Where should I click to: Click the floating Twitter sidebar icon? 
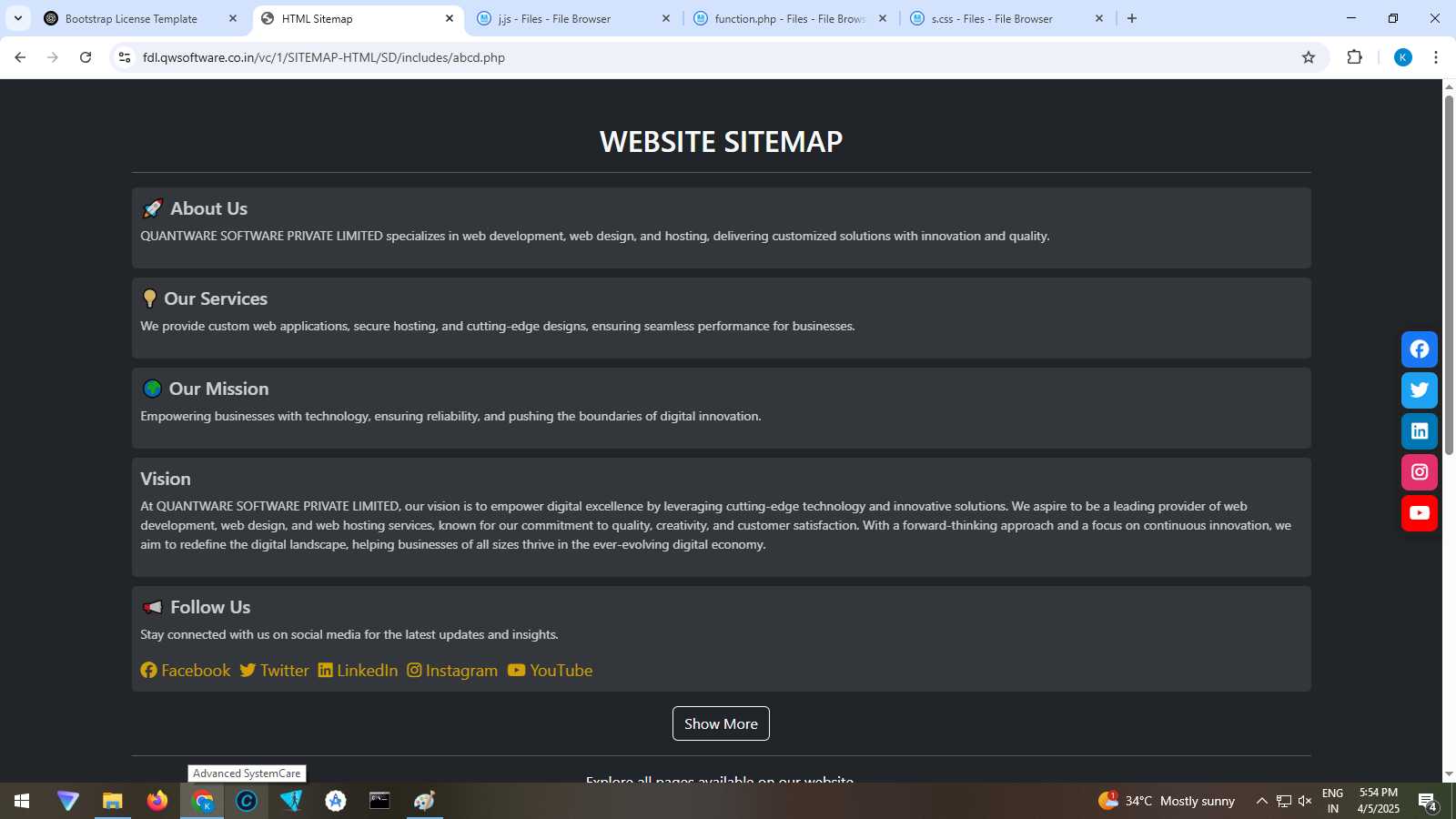click(x=1419, y=390)
